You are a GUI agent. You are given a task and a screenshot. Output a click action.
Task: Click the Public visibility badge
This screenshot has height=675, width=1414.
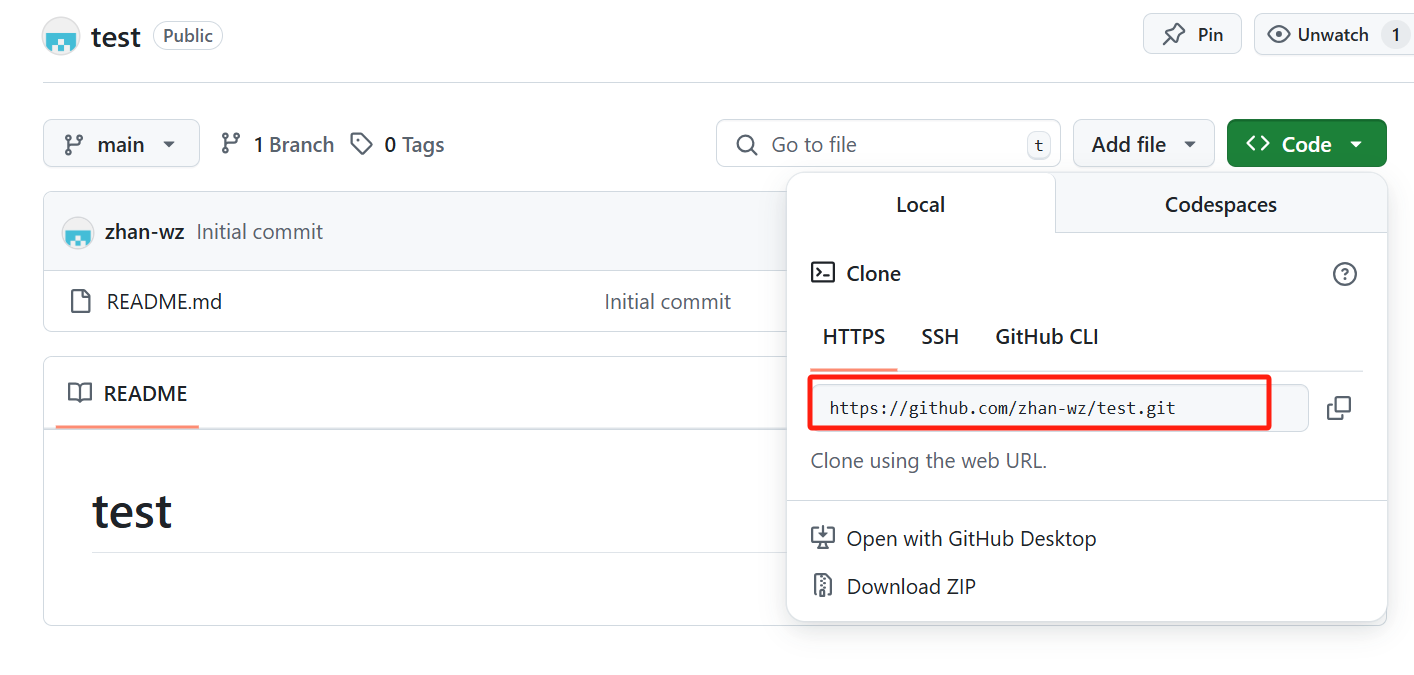(x=188, y=36)
